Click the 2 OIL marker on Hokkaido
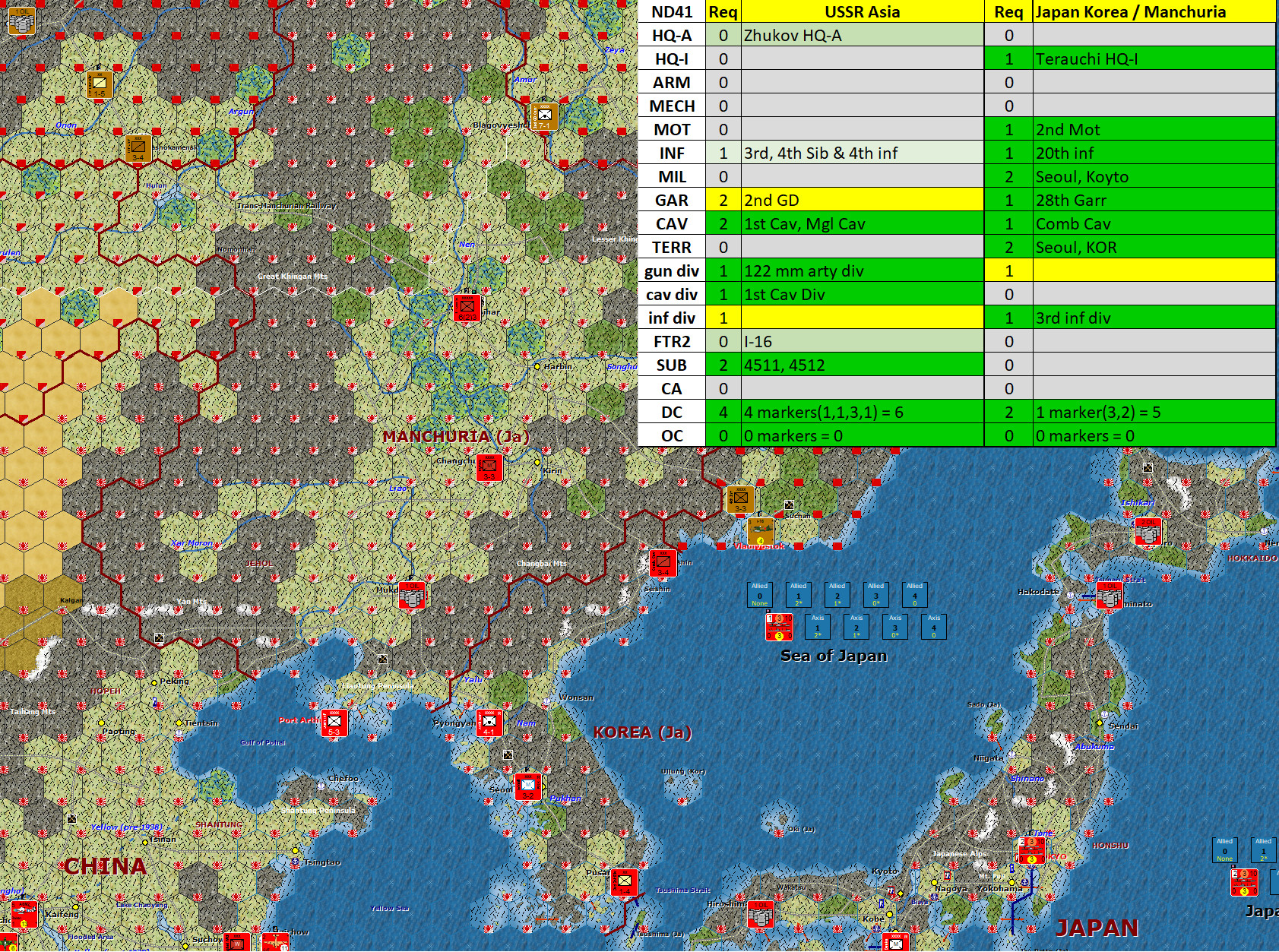Screen dimensions: 1279x952 tap(1148, 532)
